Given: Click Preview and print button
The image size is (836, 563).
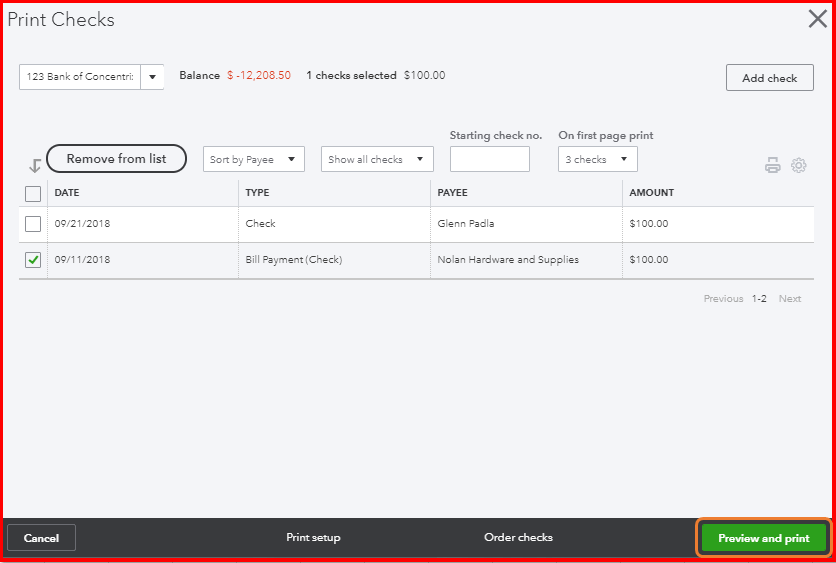Looking at the screenshot, I should [x=763, y=538].
